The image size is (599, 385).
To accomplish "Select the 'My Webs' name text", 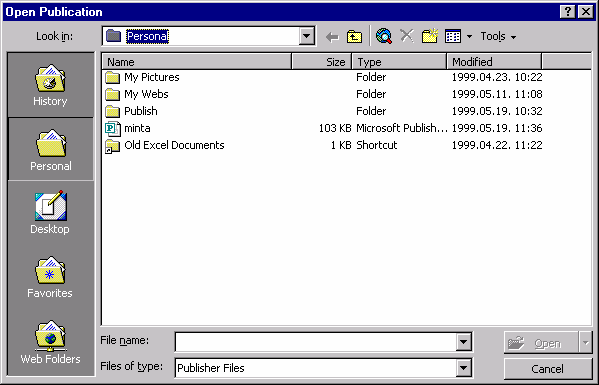I will pyautogui.click(x=146, y=94).
